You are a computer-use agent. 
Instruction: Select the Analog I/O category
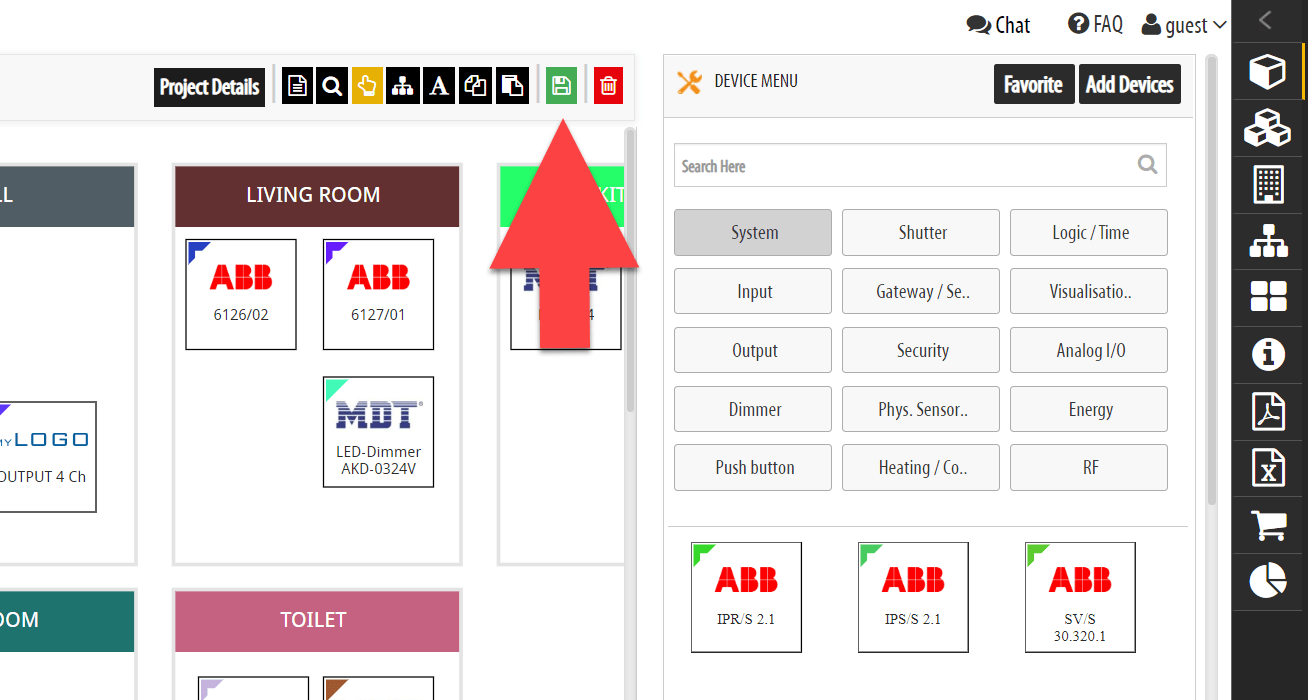1089,351
